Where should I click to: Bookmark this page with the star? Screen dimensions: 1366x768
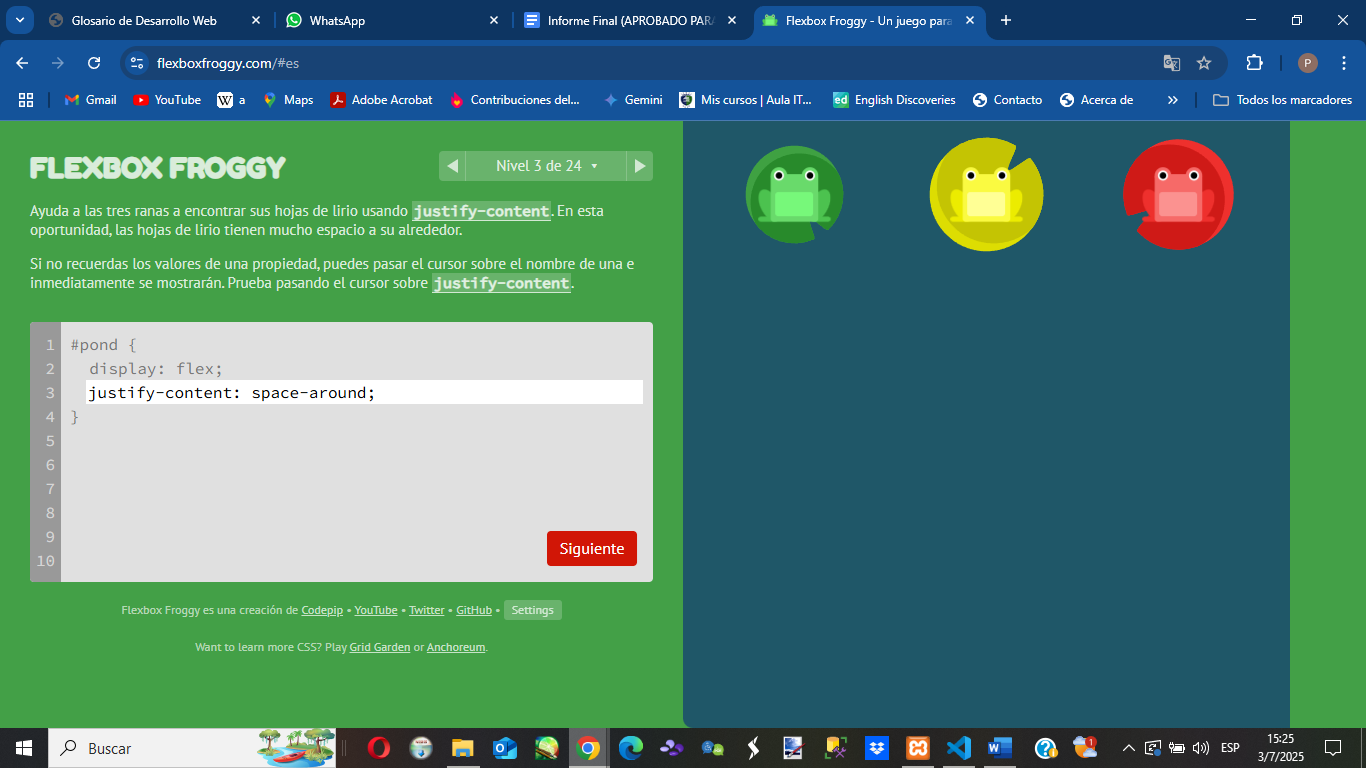[x=1204, y=63]
